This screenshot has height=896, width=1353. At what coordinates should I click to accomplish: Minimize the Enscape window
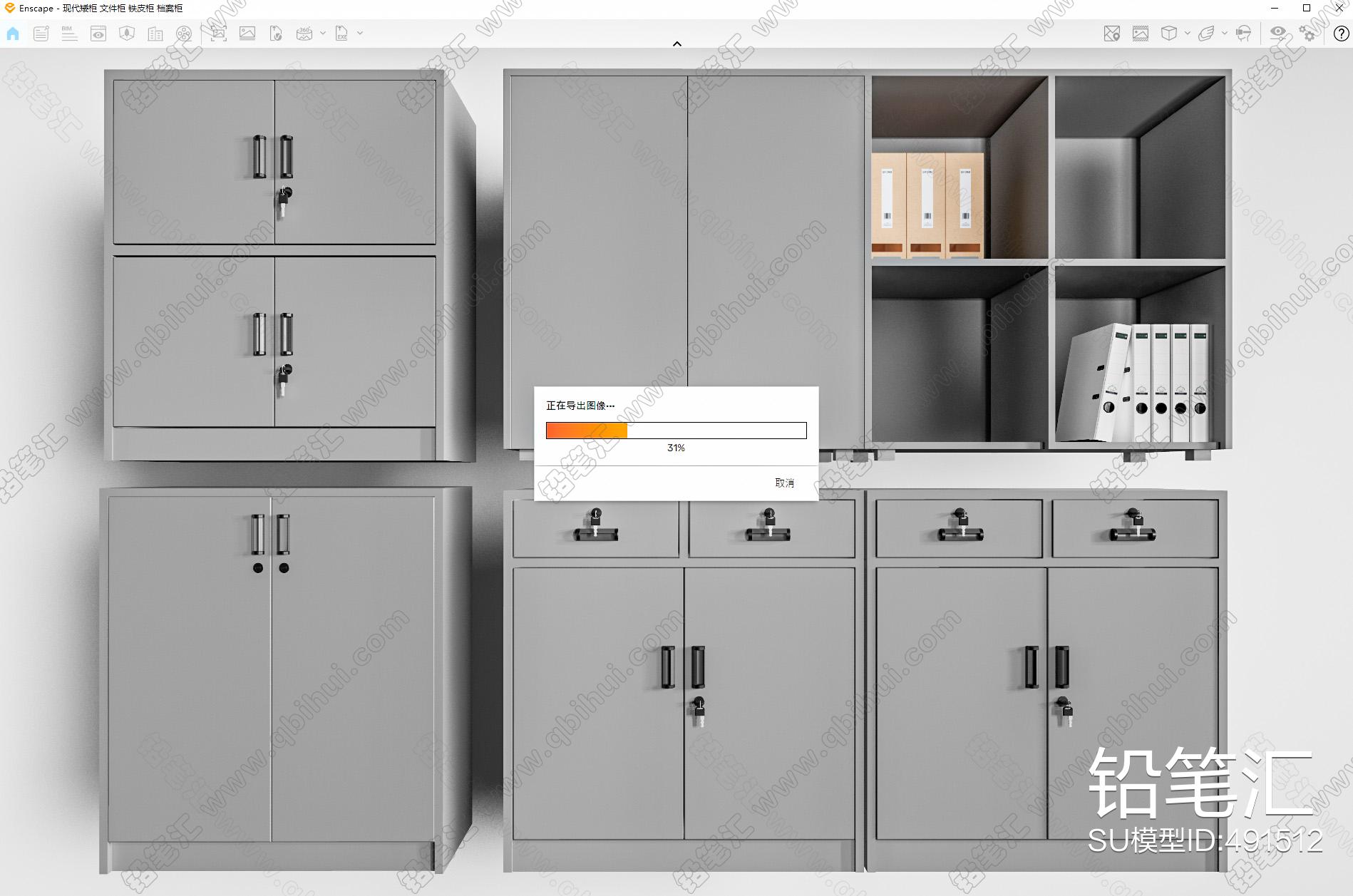tap(1275, 9)
